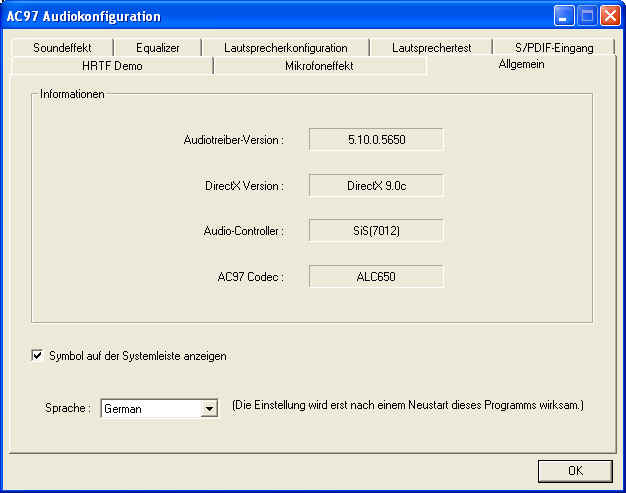This screenshot has height=493, width=626.
Task: Click the SiS(7012) audio controller field
Action: (x=376, y=231)
